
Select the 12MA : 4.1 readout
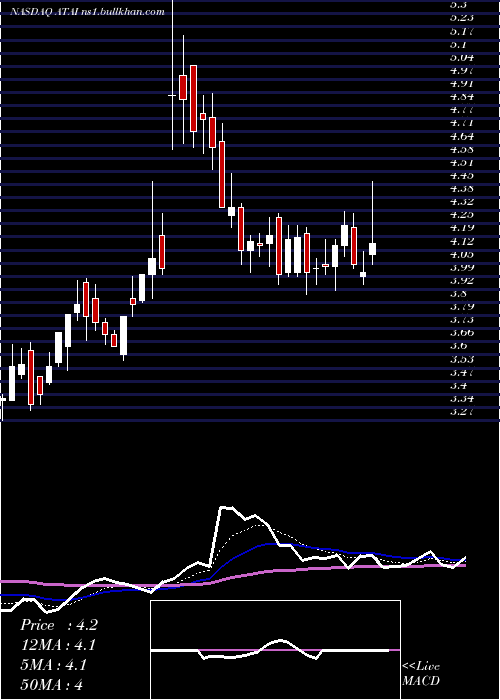pyautogui.click(x=58, y=645)
